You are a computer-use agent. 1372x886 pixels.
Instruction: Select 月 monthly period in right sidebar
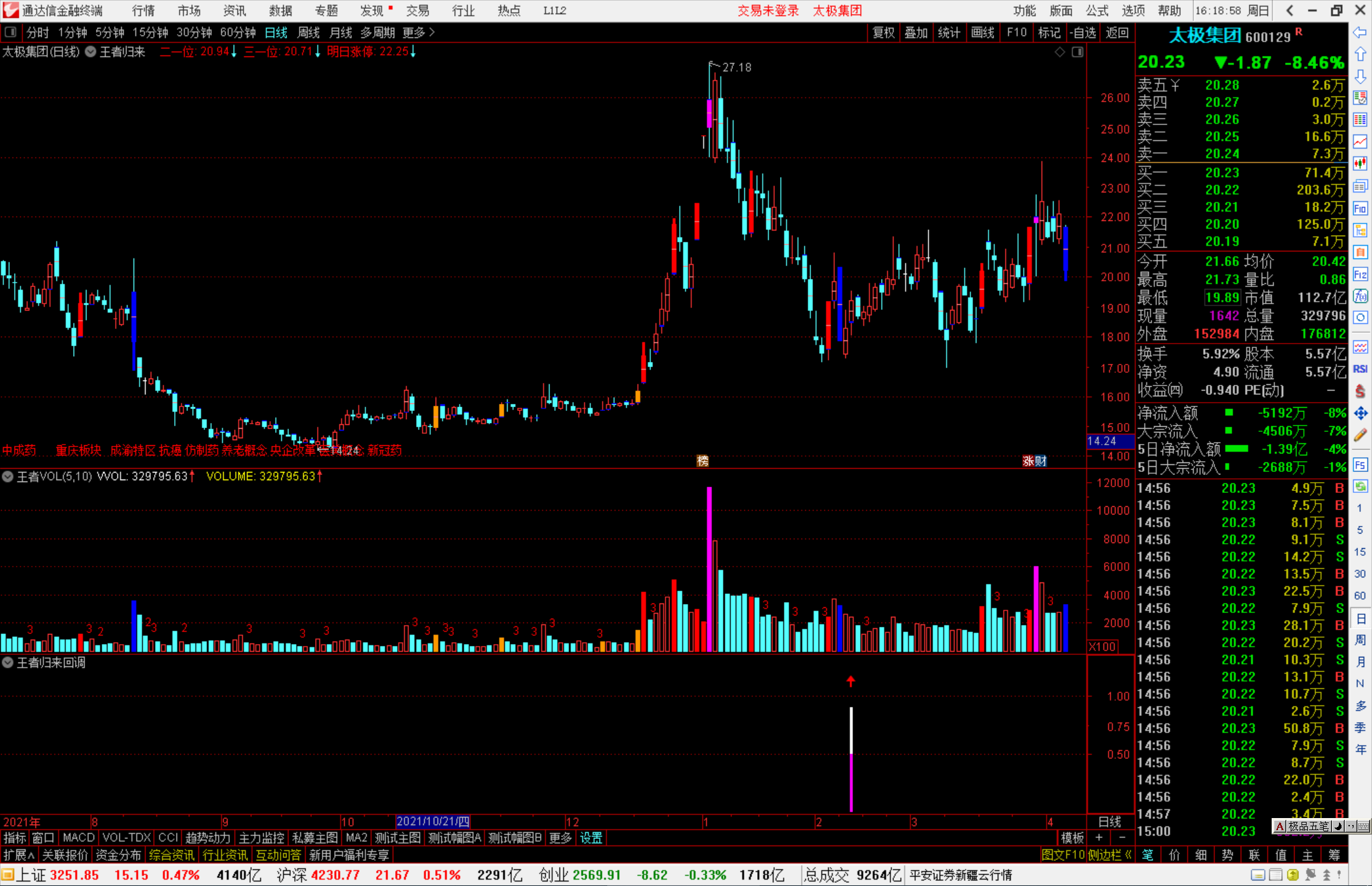(x=1360, y=662)
